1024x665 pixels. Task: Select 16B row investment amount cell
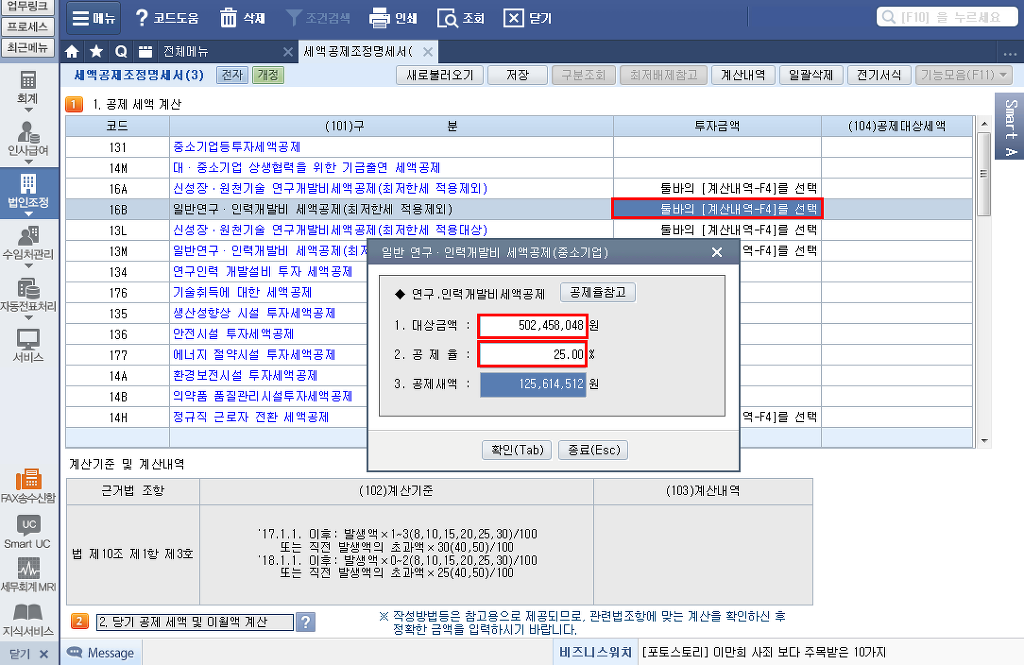[x=717, y=209]
